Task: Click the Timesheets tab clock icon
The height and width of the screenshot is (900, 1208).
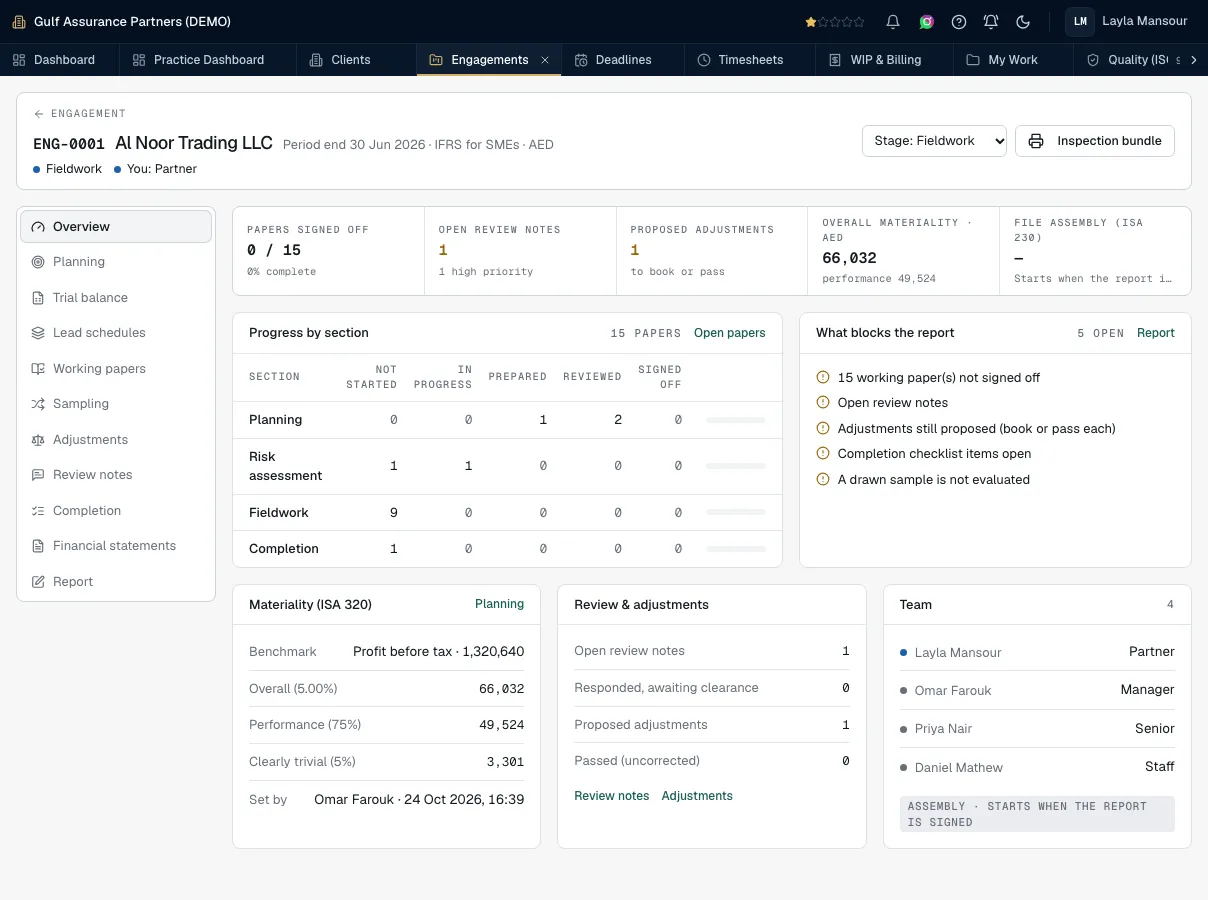Action: point(704,60)
